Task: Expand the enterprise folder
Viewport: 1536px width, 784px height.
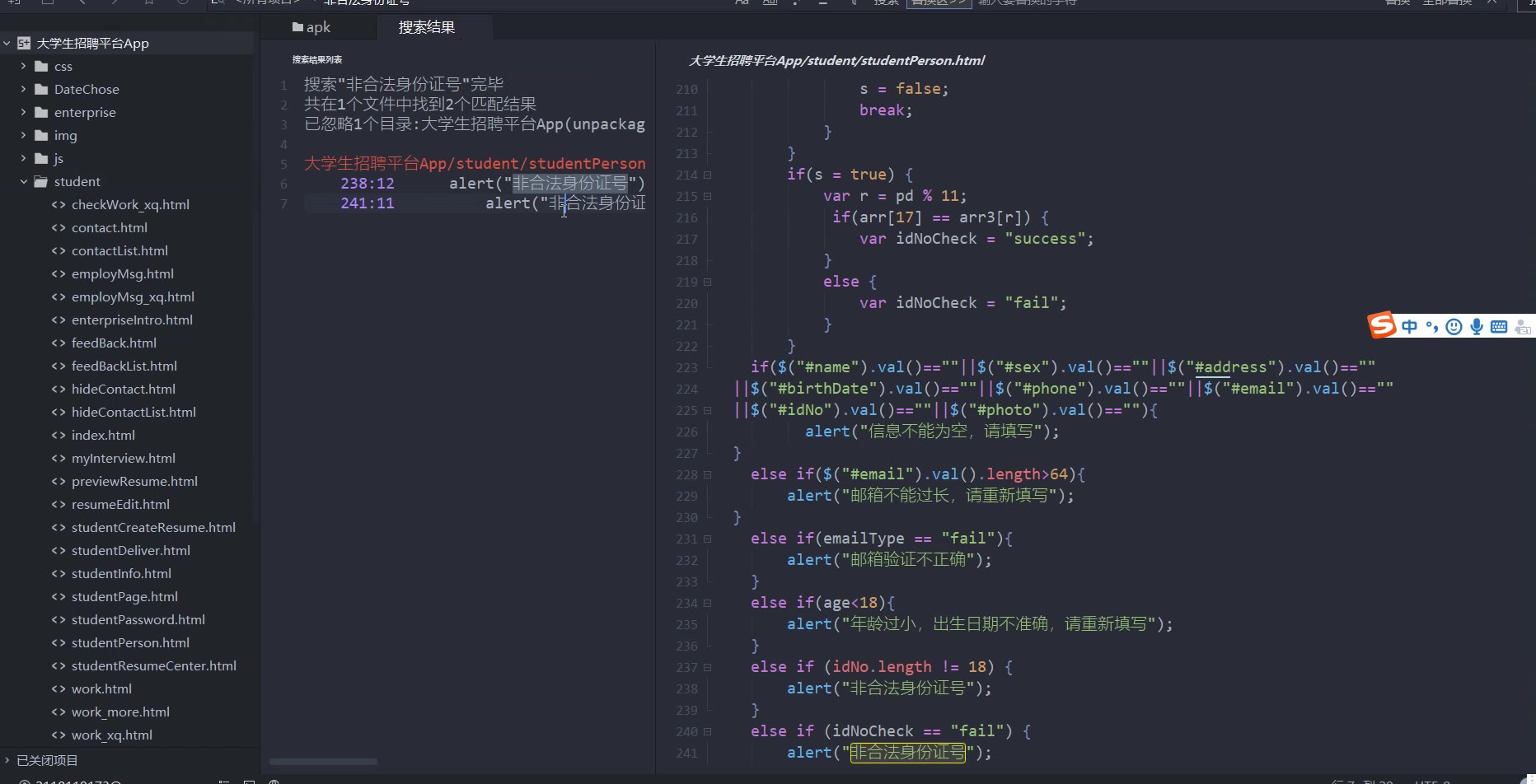Action: pos(24,112)
